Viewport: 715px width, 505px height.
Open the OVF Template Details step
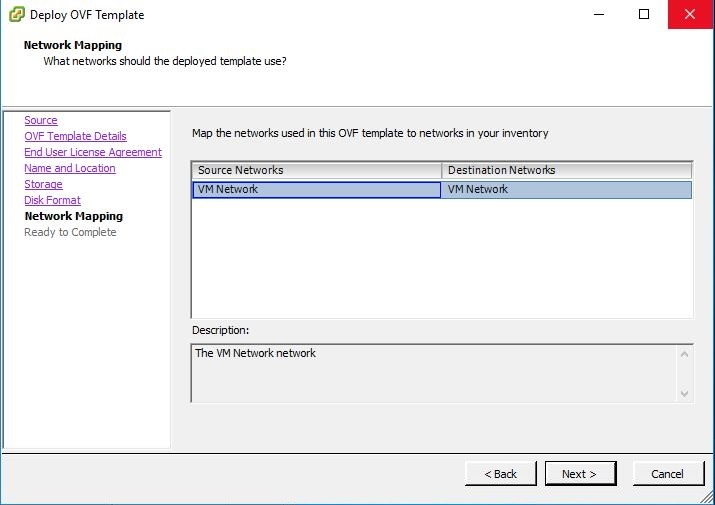(75, 136)
